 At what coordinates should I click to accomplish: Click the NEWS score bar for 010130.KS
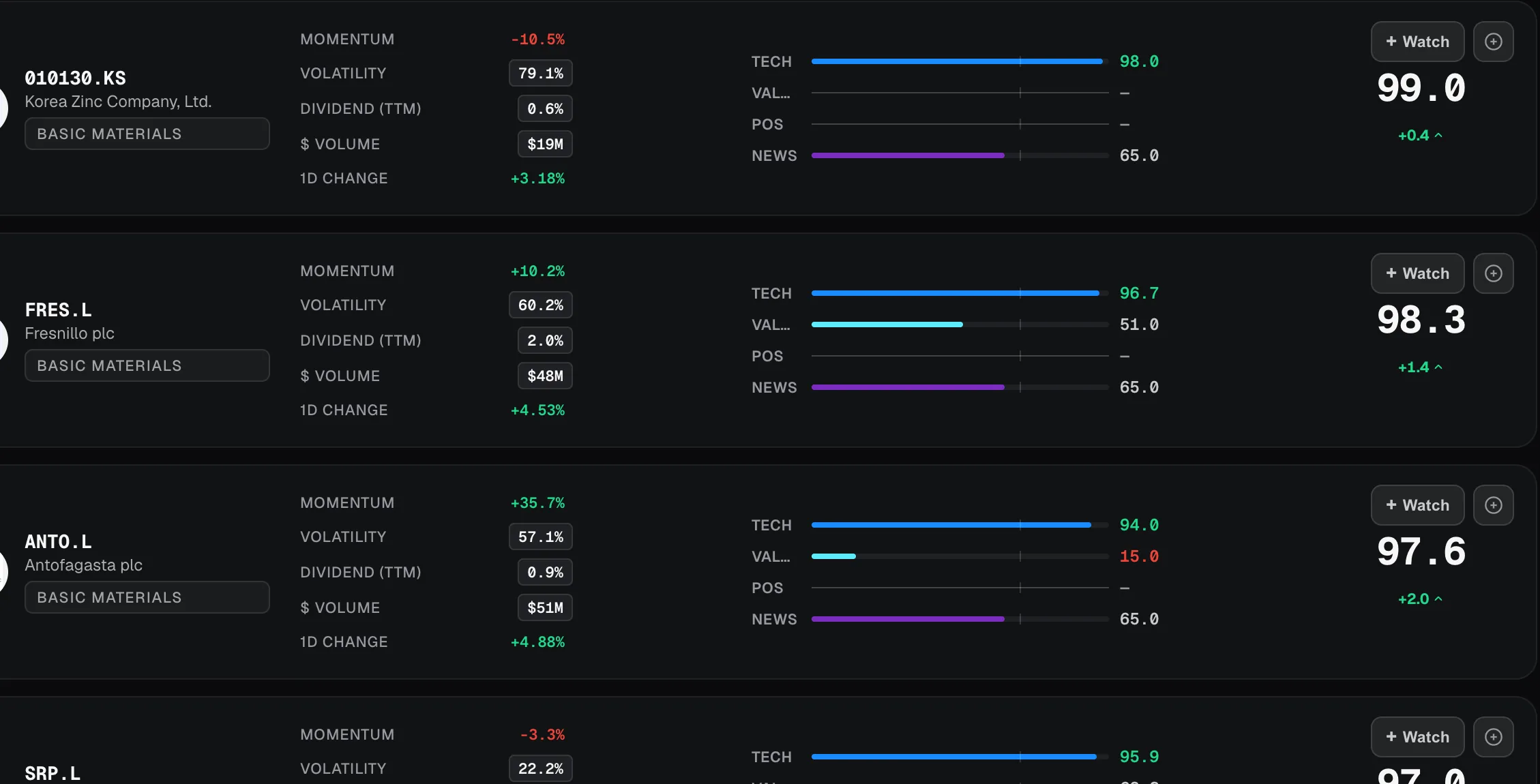960,155
